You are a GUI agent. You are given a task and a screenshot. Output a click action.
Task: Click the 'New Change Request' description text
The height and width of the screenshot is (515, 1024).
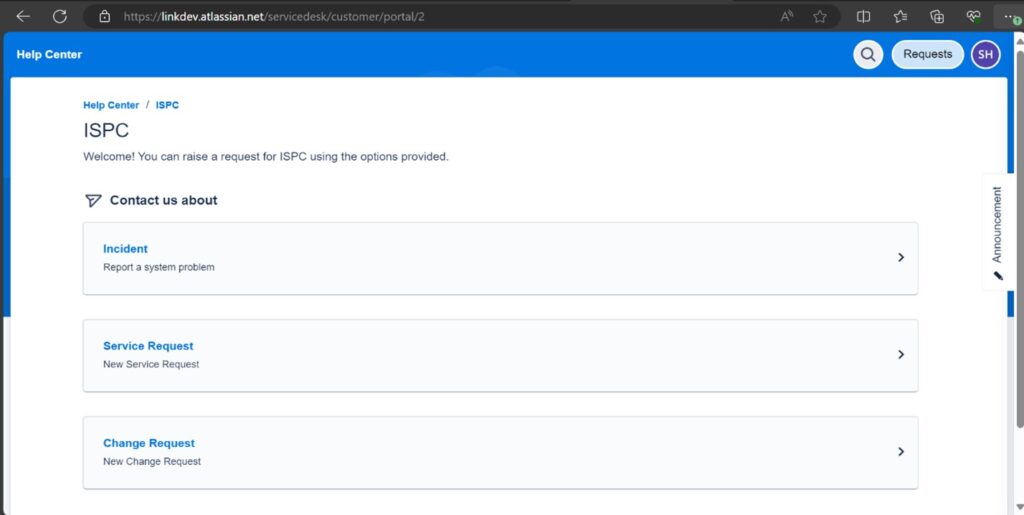(x=152, y=461)
